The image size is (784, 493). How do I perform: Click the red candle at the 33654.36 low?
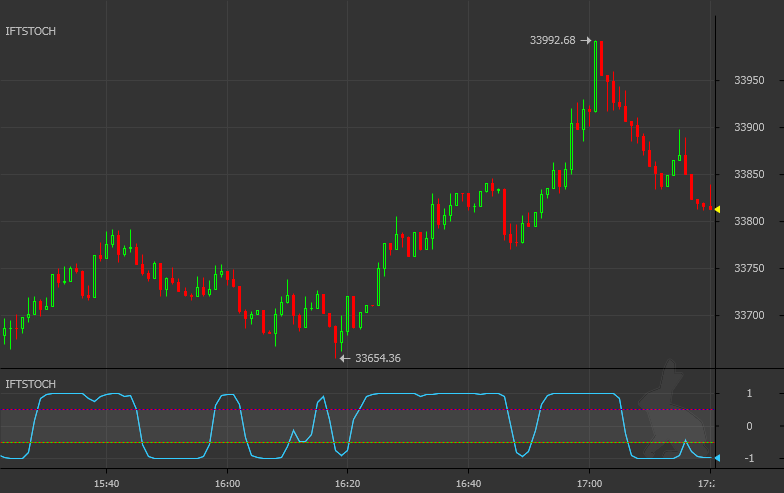[x=336, y=342]
